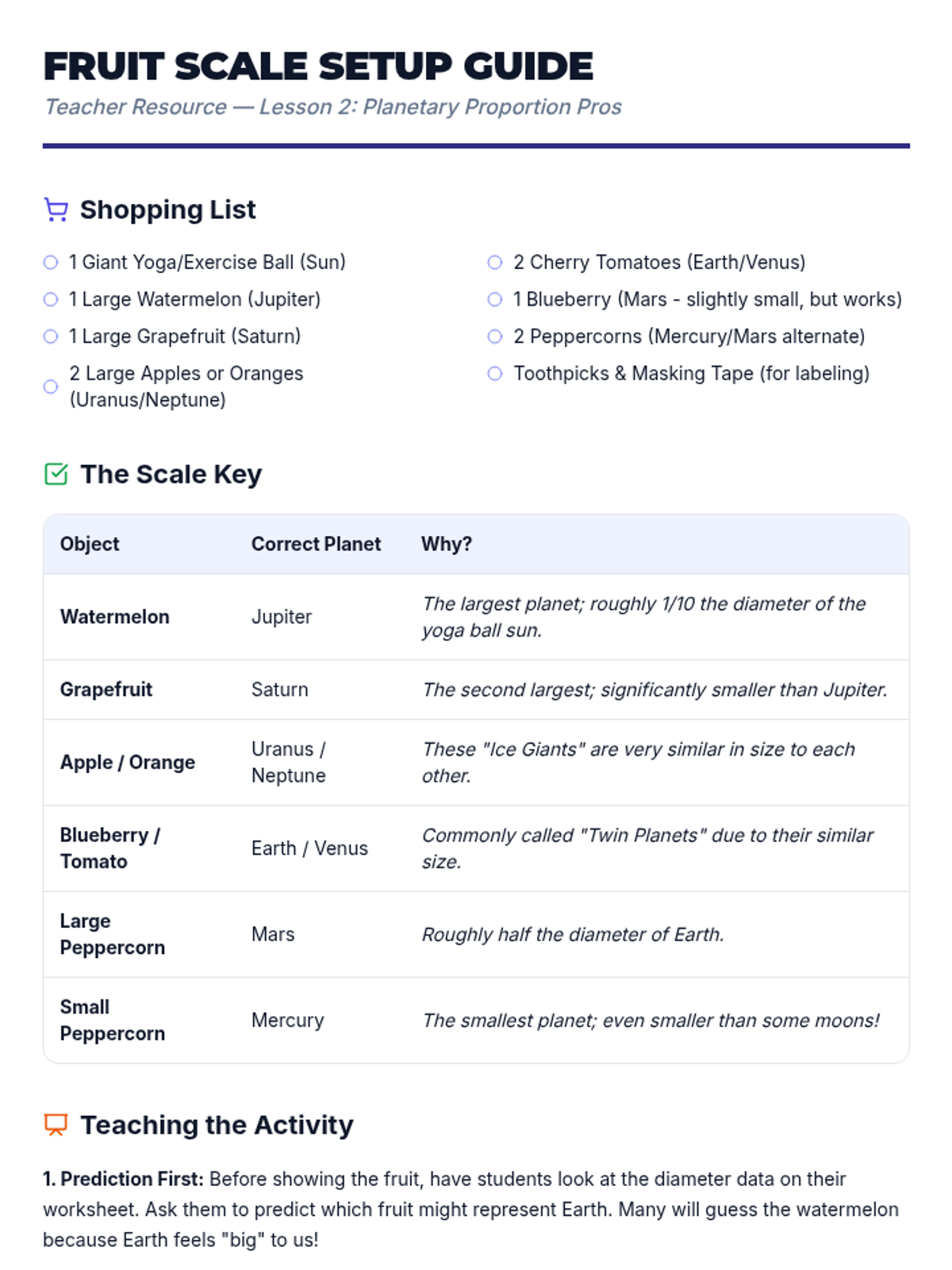The image size is (952, 1270).
Task: Click the Why? column header
Action: point(447,545)
